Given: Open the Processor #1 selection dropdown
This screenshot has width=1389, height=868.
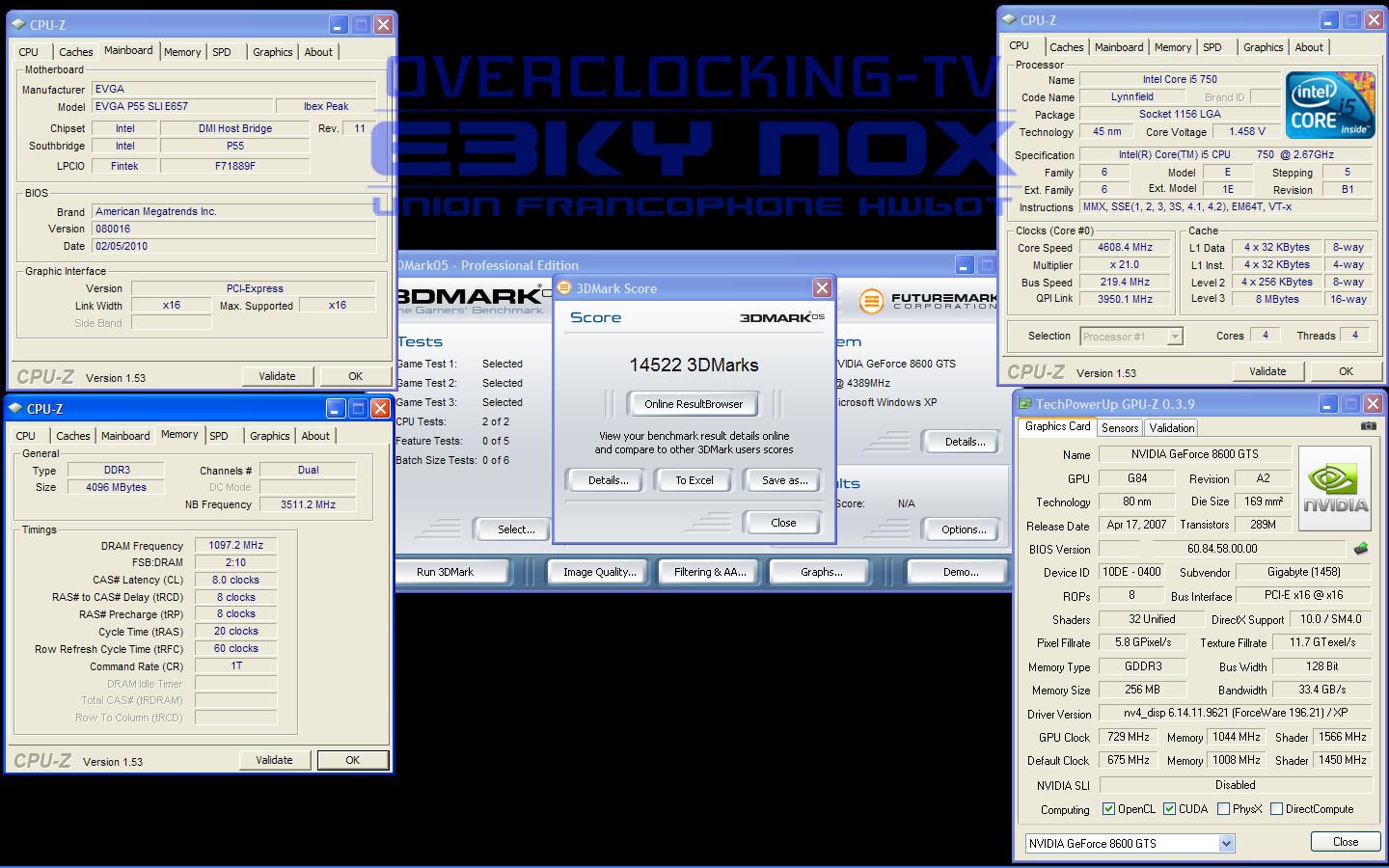Looking at the screenshot, I should pyautogui.click(x=1175, y=337).
